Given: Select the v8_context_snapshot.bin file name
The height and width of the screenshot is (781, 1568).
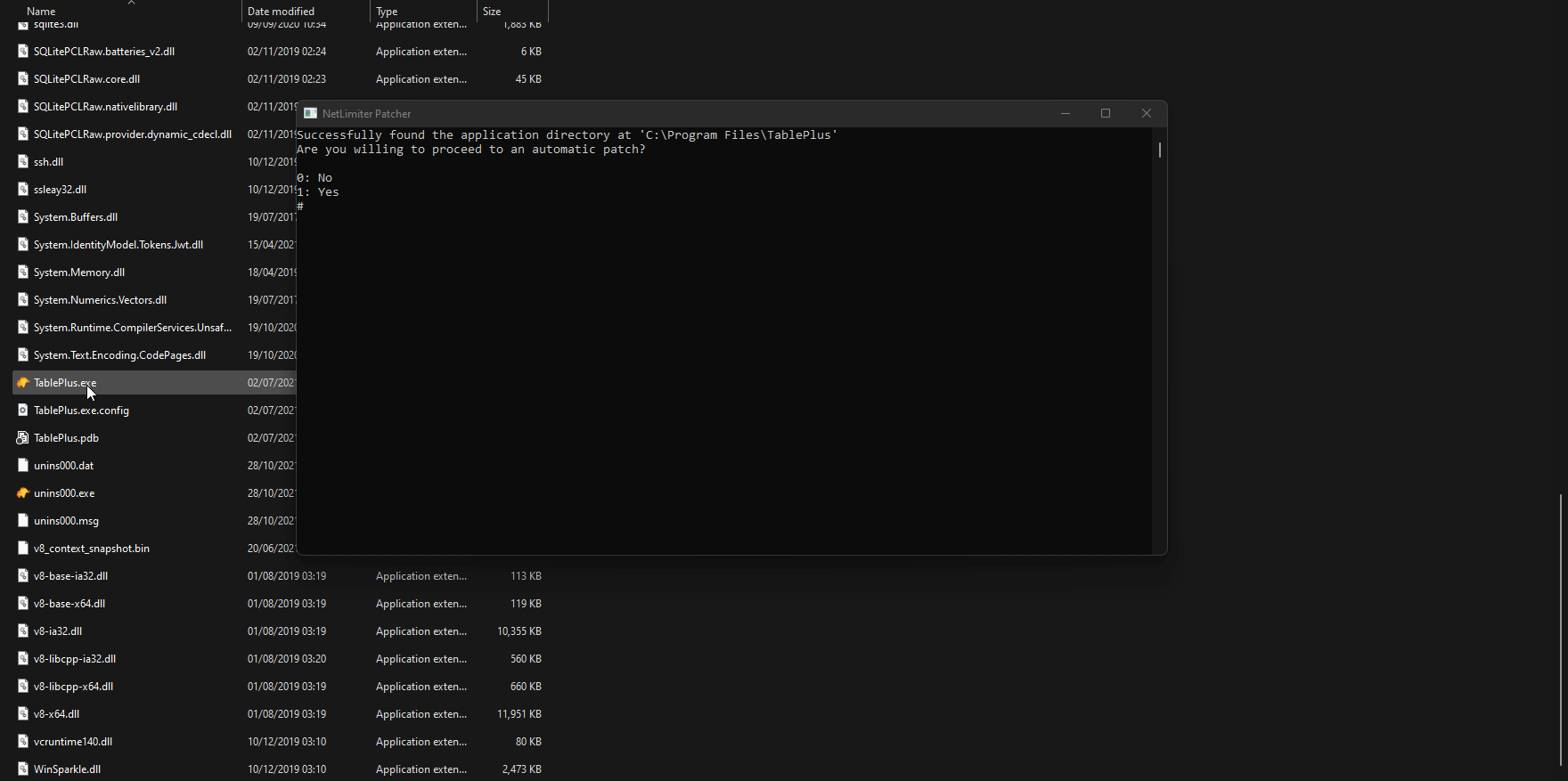Looking at the screenshot, I should tap(92, 549).
